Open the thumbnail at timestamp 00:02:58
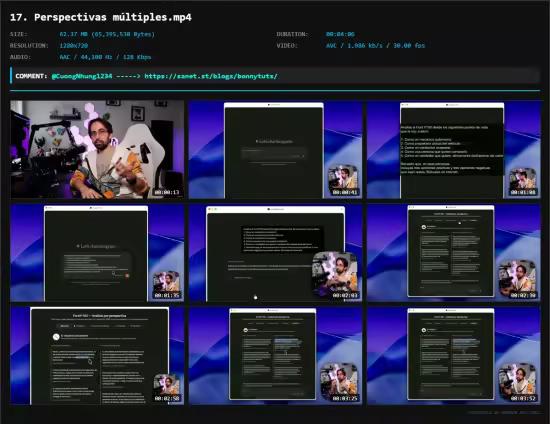This screenshot has height=424, width=550. coord(97,356)
